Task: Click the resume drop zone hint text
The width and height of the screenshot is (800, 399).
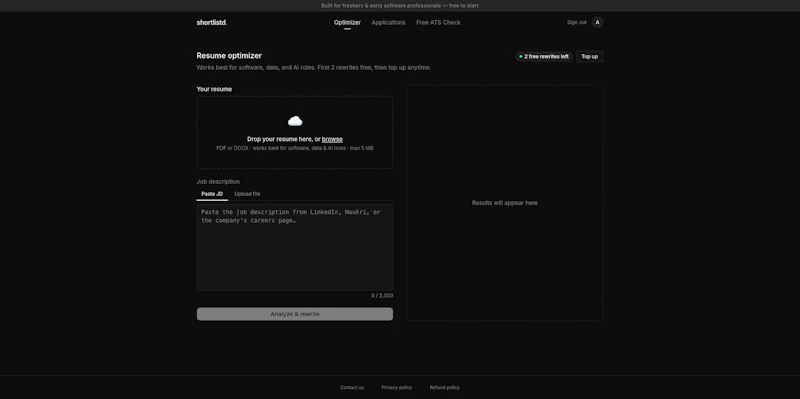Action: point(295,148)
